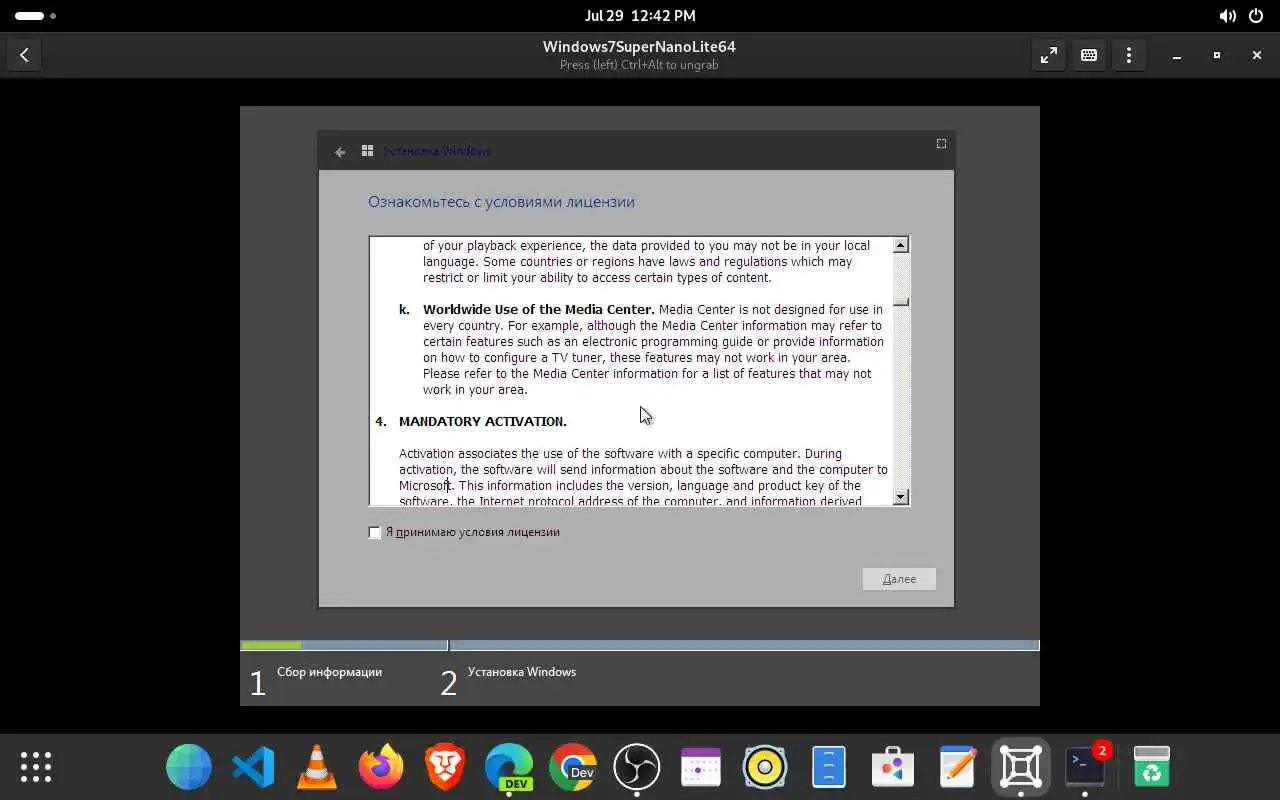
Task: Launch the yellow speaker music app
Action: point(765,767)
